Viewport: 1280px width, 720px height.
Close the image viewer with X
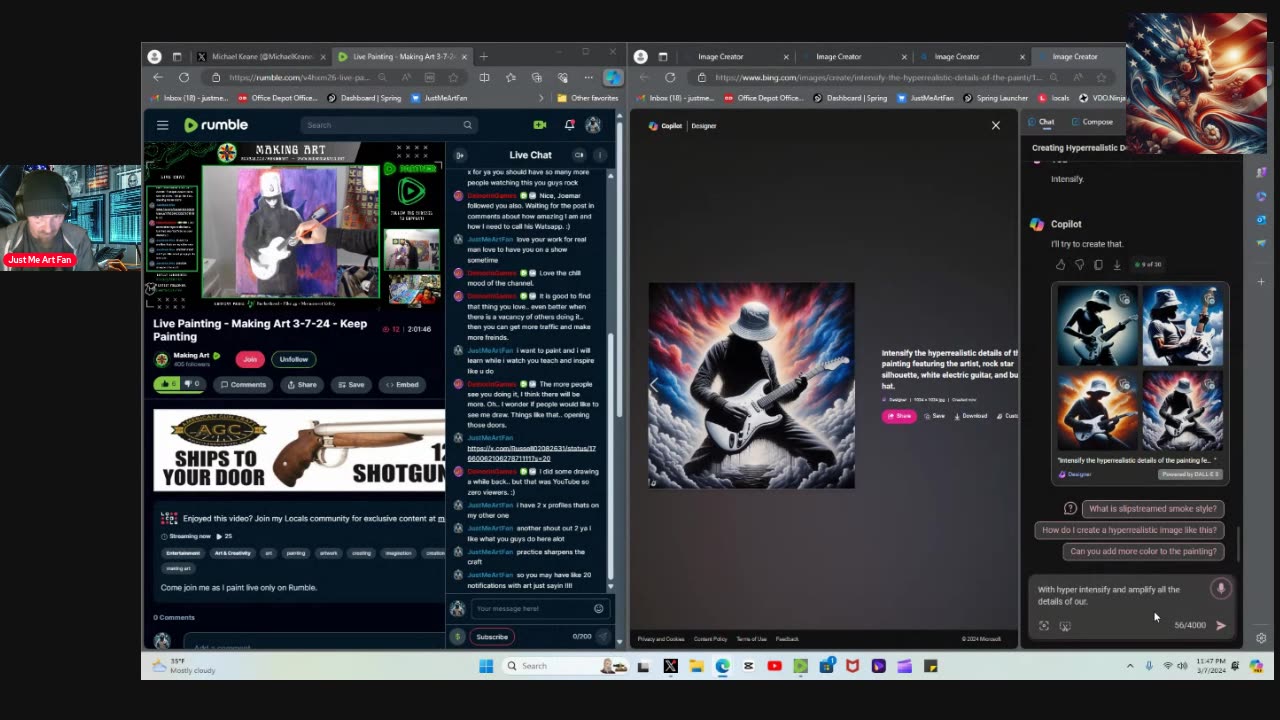[x=996, y=125]
